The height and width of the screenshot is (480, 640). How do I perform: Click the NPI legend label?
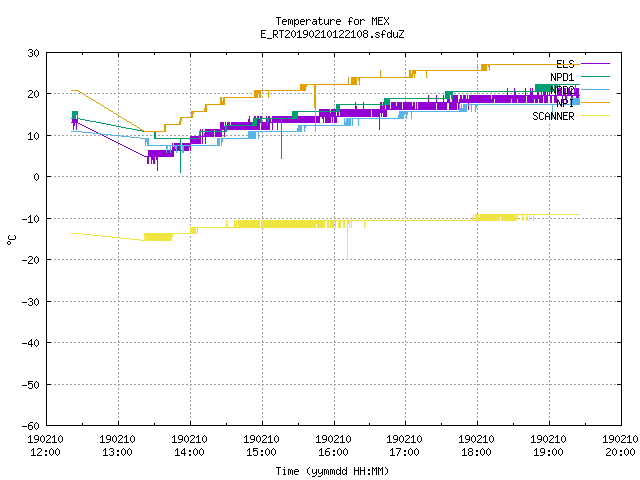pos(565,103)
